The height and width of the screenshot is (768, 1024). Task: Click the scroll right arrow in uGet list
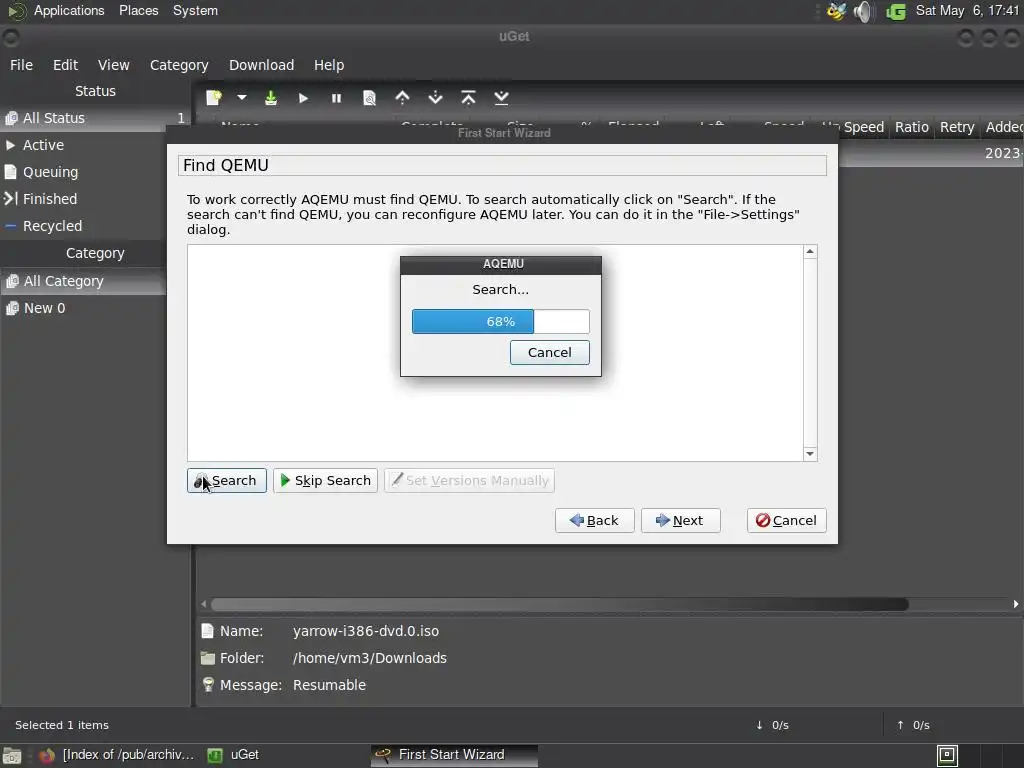click(1016, 604)
